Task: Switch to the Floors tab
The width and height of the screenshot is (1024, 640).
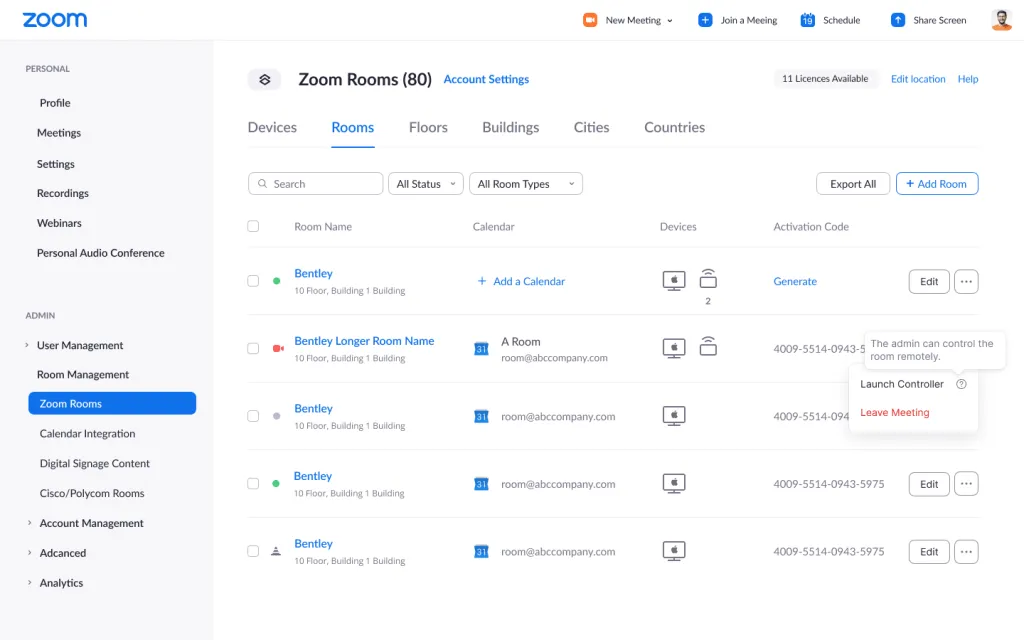Action: (428, 127)
